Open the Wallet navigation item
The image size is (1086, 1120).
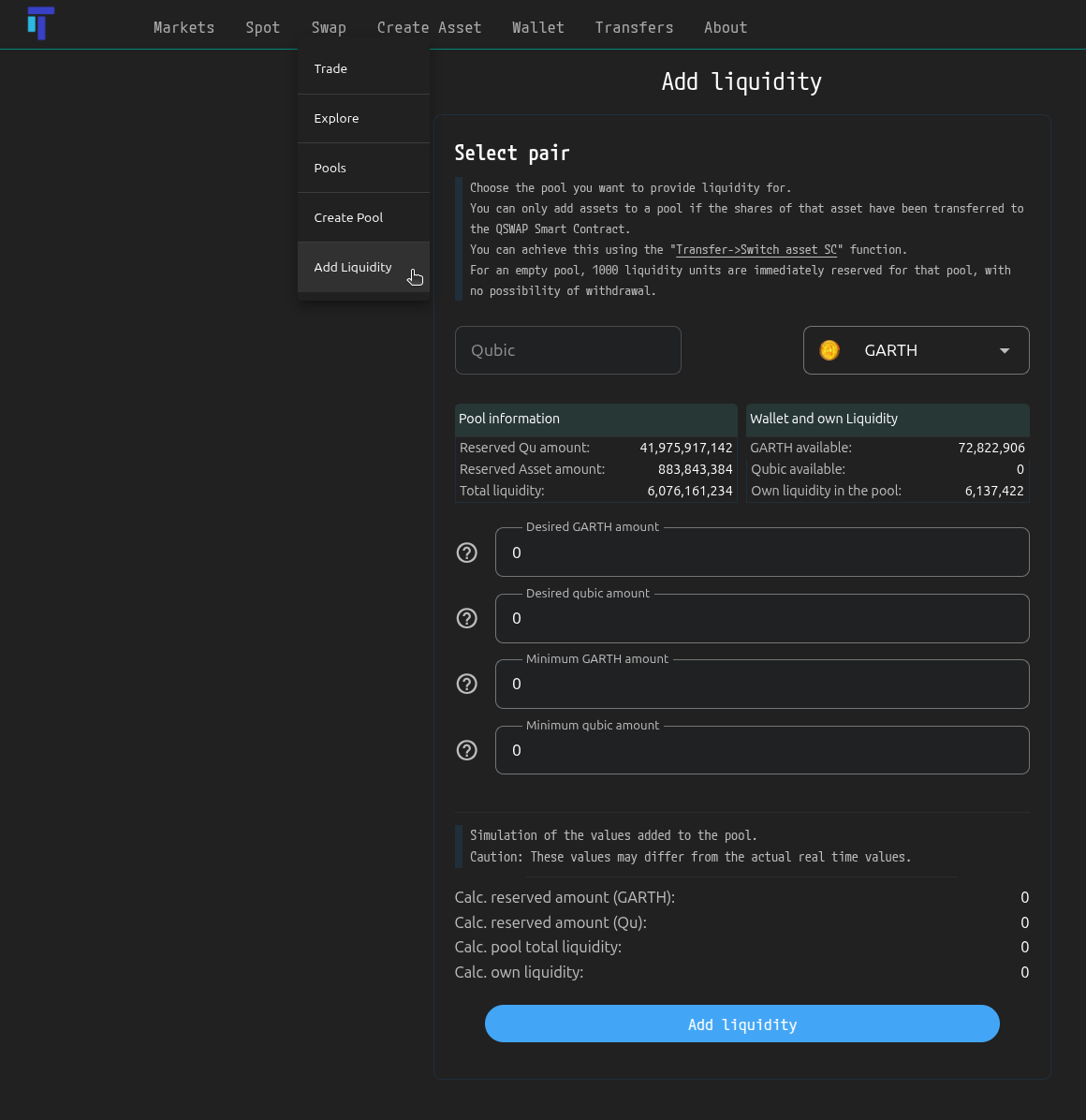pos(538,27)
